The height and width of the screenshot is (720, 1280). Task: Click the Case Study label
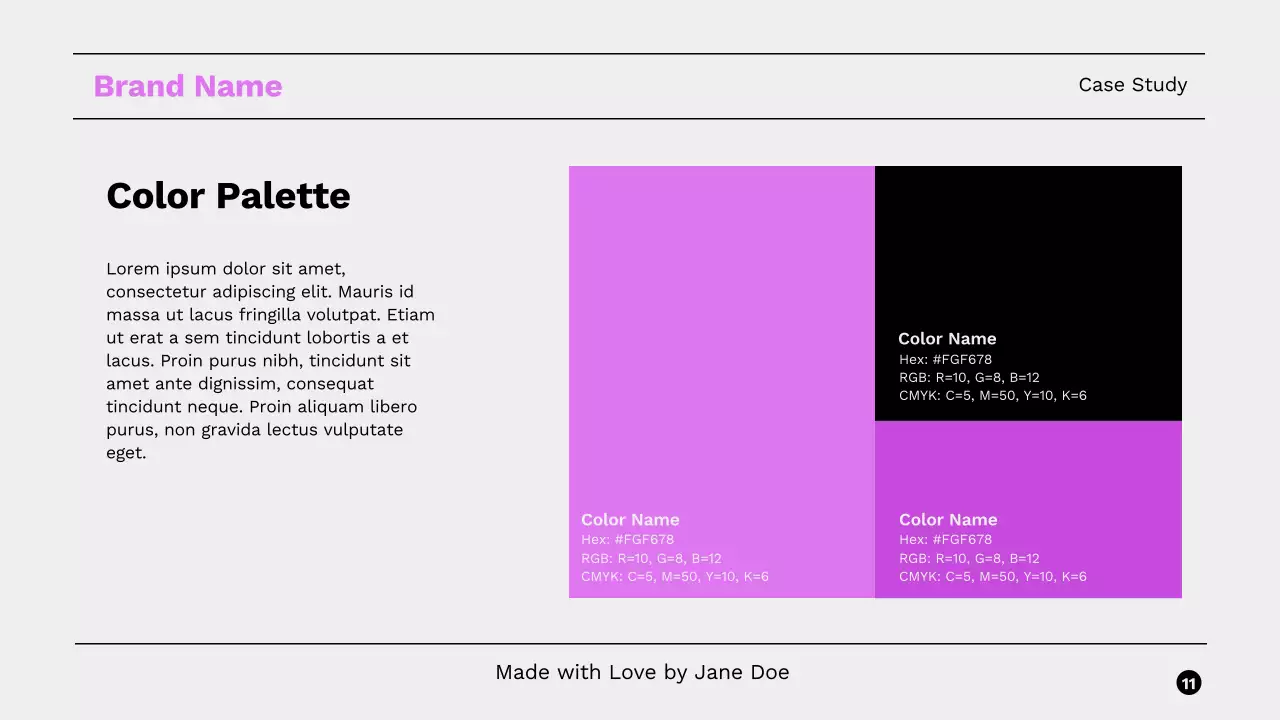[1132, 85]
